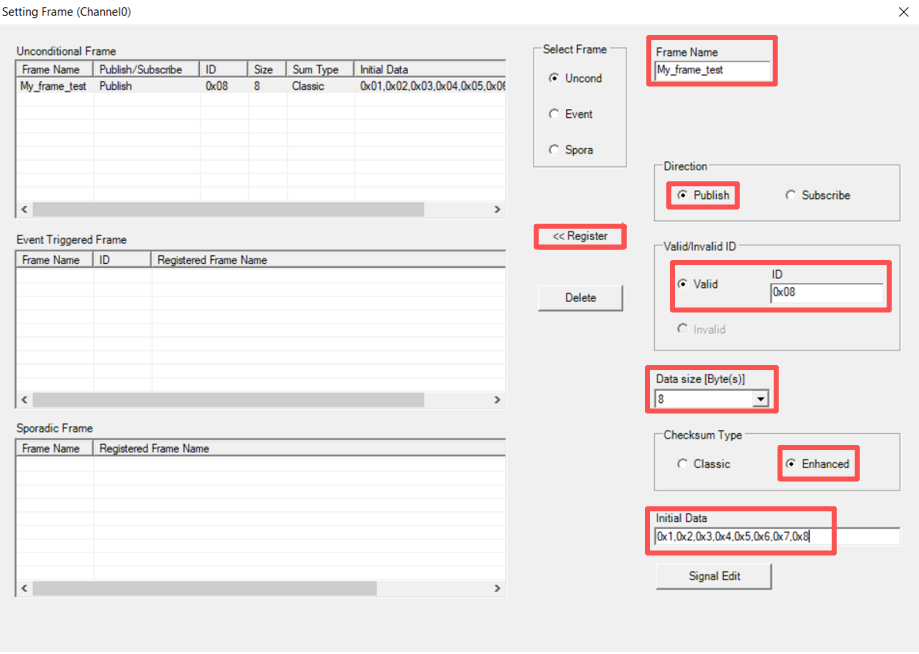Click the ID input field

click(826, 293)
